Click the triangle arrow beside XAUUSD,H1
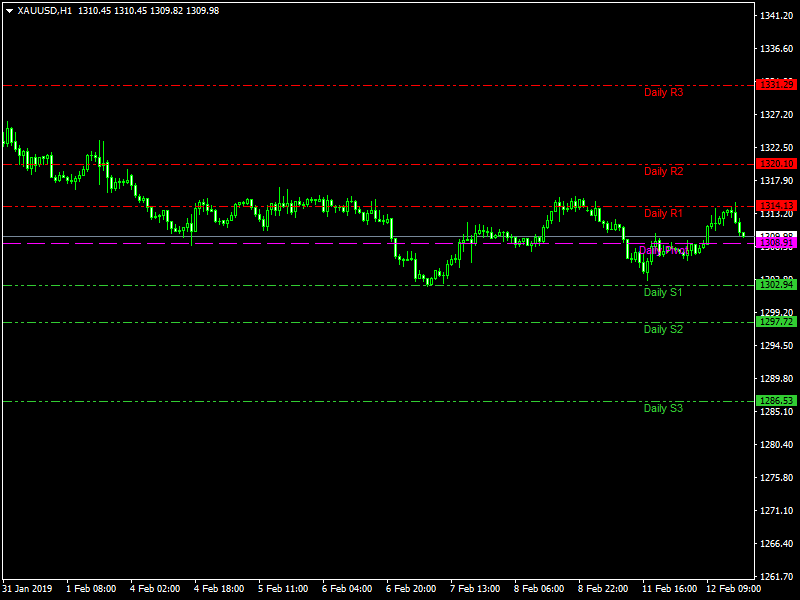 (x=9, y=10)
